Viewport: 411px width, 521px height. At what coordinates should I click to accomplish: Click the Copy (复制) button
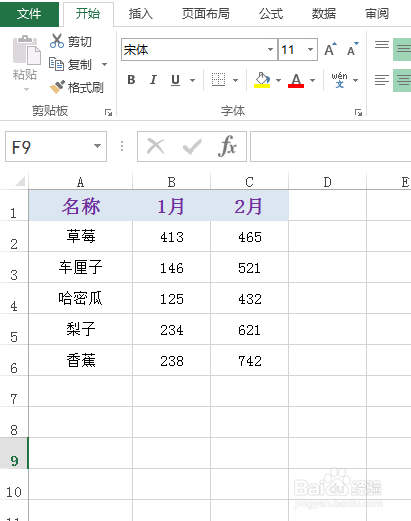(x=70, y=64)
